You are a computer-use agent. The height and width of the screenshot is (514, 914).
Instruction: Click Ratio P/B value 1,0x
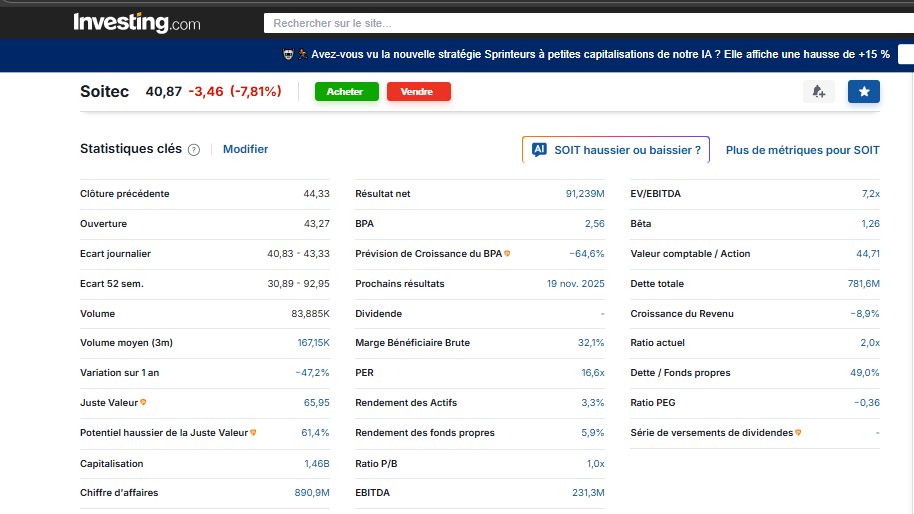pyautogui.click(x=595, y=463)
